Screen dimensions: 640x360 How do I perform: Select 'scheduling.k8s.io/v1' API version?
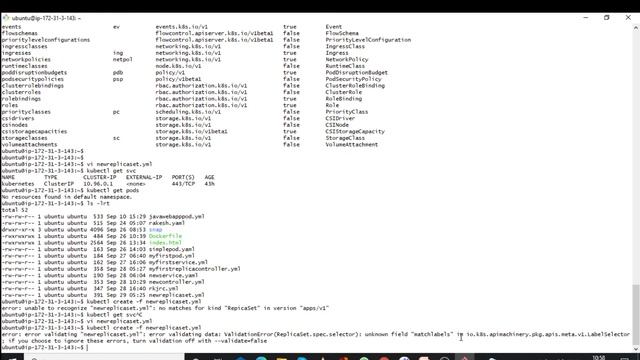click(188, 112)
